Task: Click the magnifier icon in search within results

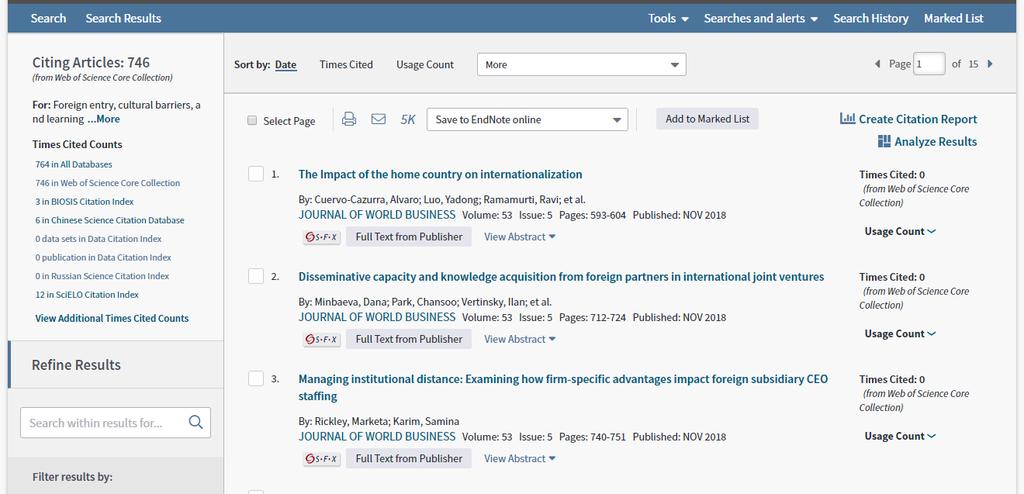Action: 195,422
